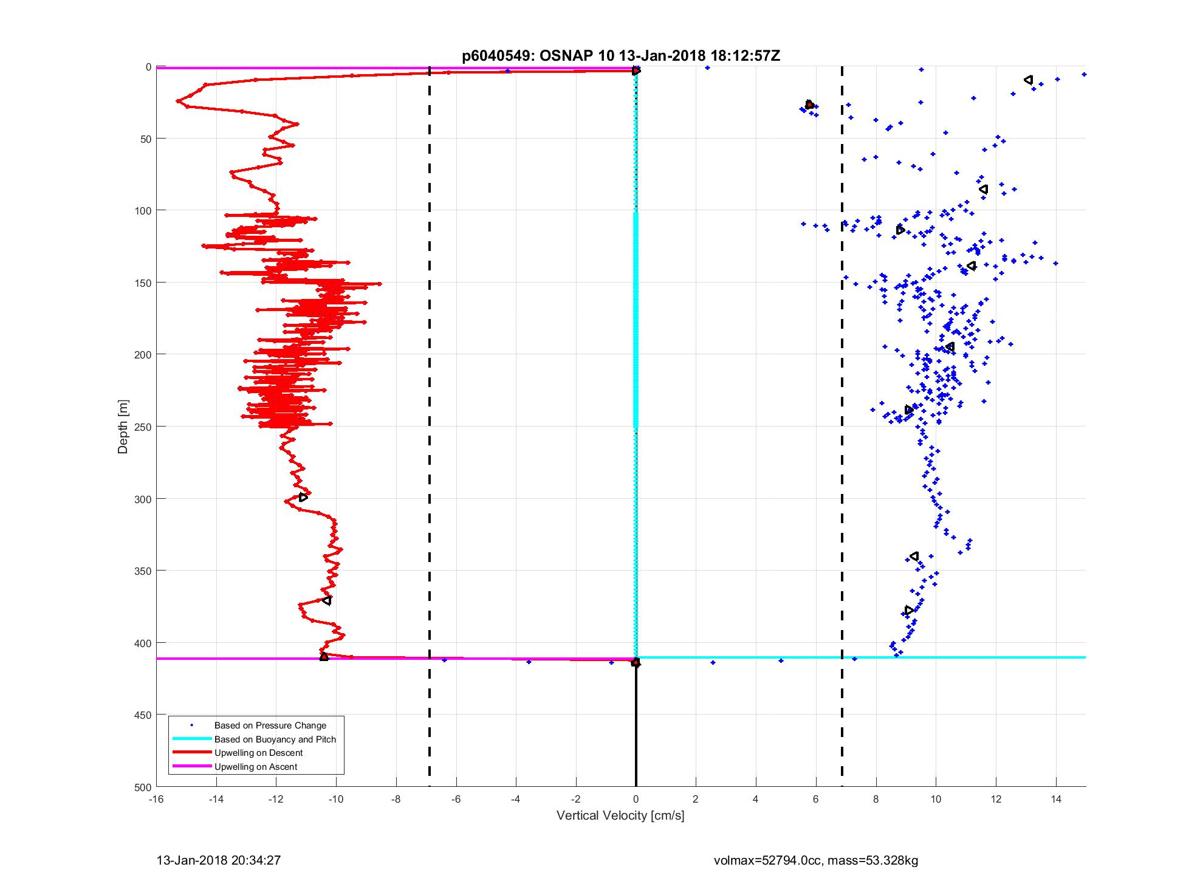Screen dimensions: 1200x885
Task: Click blue-scatter triangle marker near 85 m depth
Action: point(984,189)
